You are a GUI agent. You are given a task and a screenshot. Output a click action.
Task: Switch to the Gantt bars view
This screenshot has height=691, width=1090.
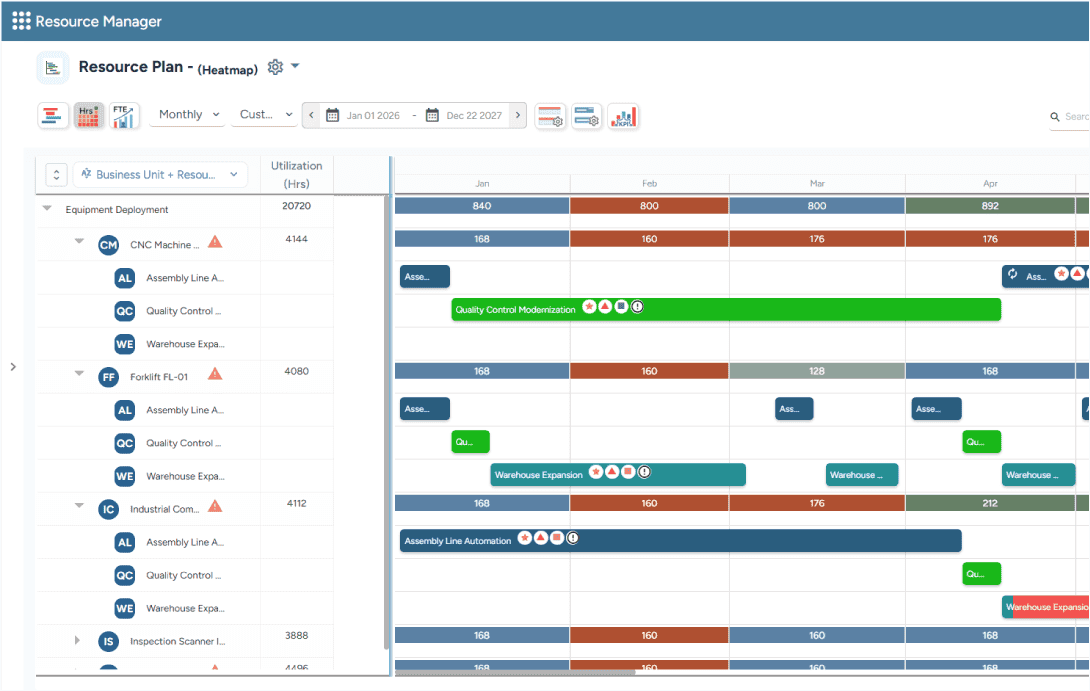52,115
